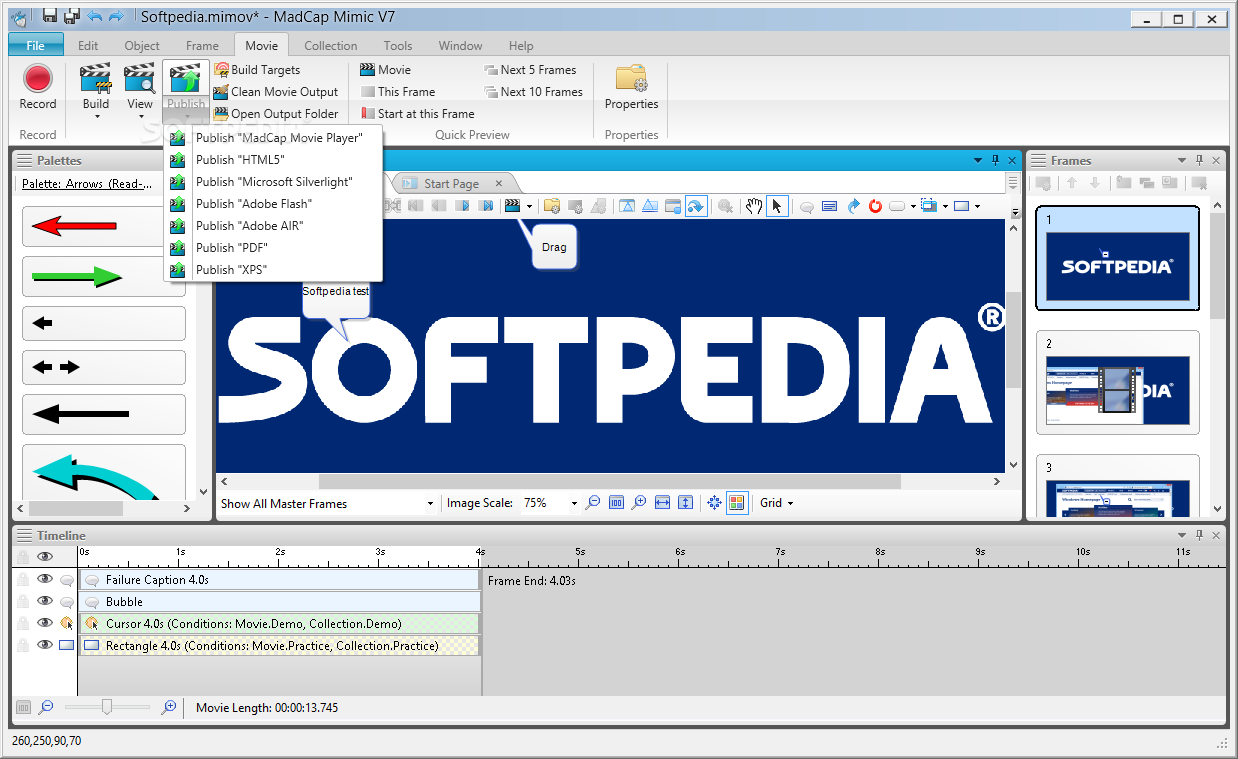The height and width of the screenshot is (759, 1238).
Task: Zoom out the image scale
Action: point(593,503)
